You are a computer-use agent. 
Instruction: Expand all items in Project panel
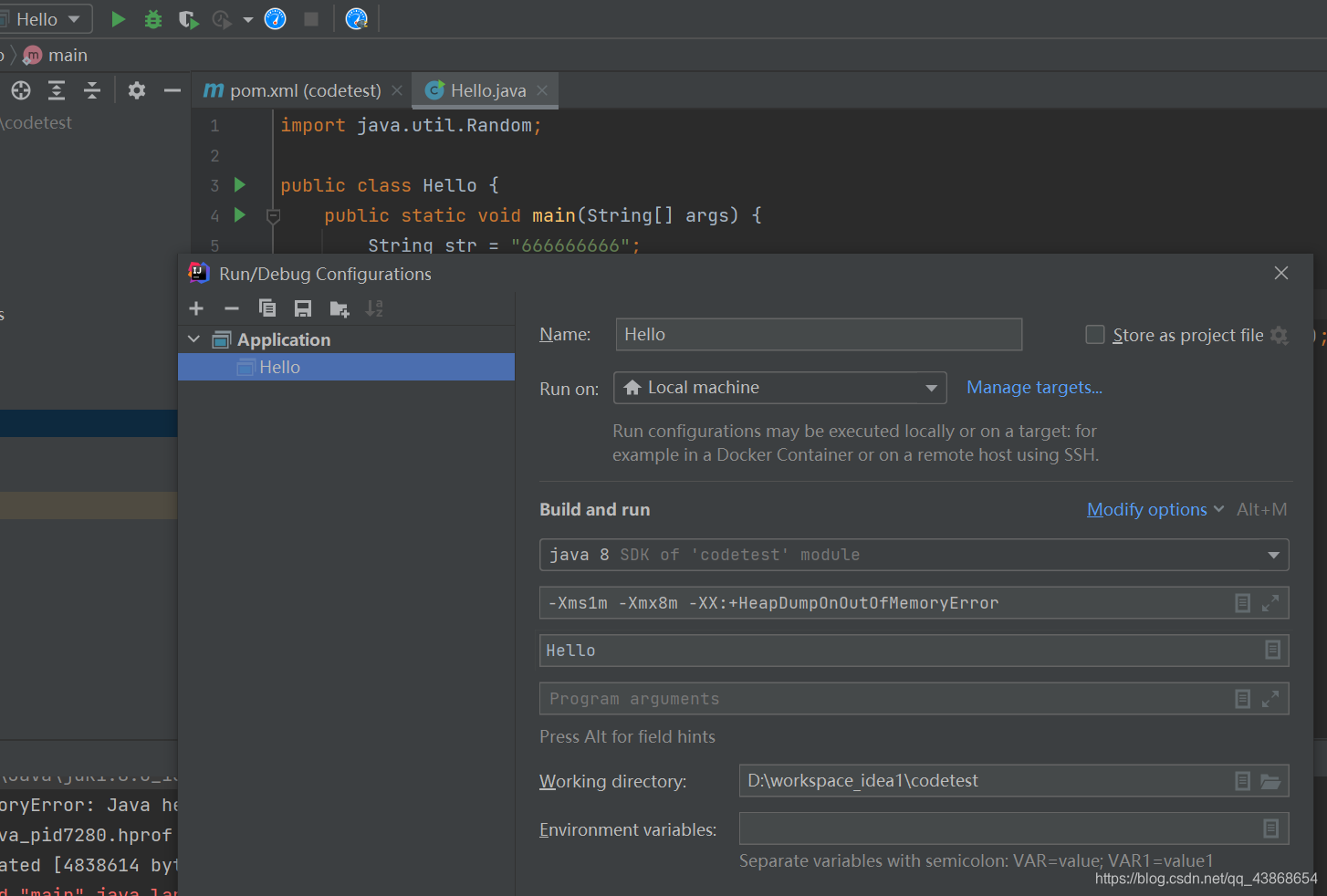[x=57, y=90]
